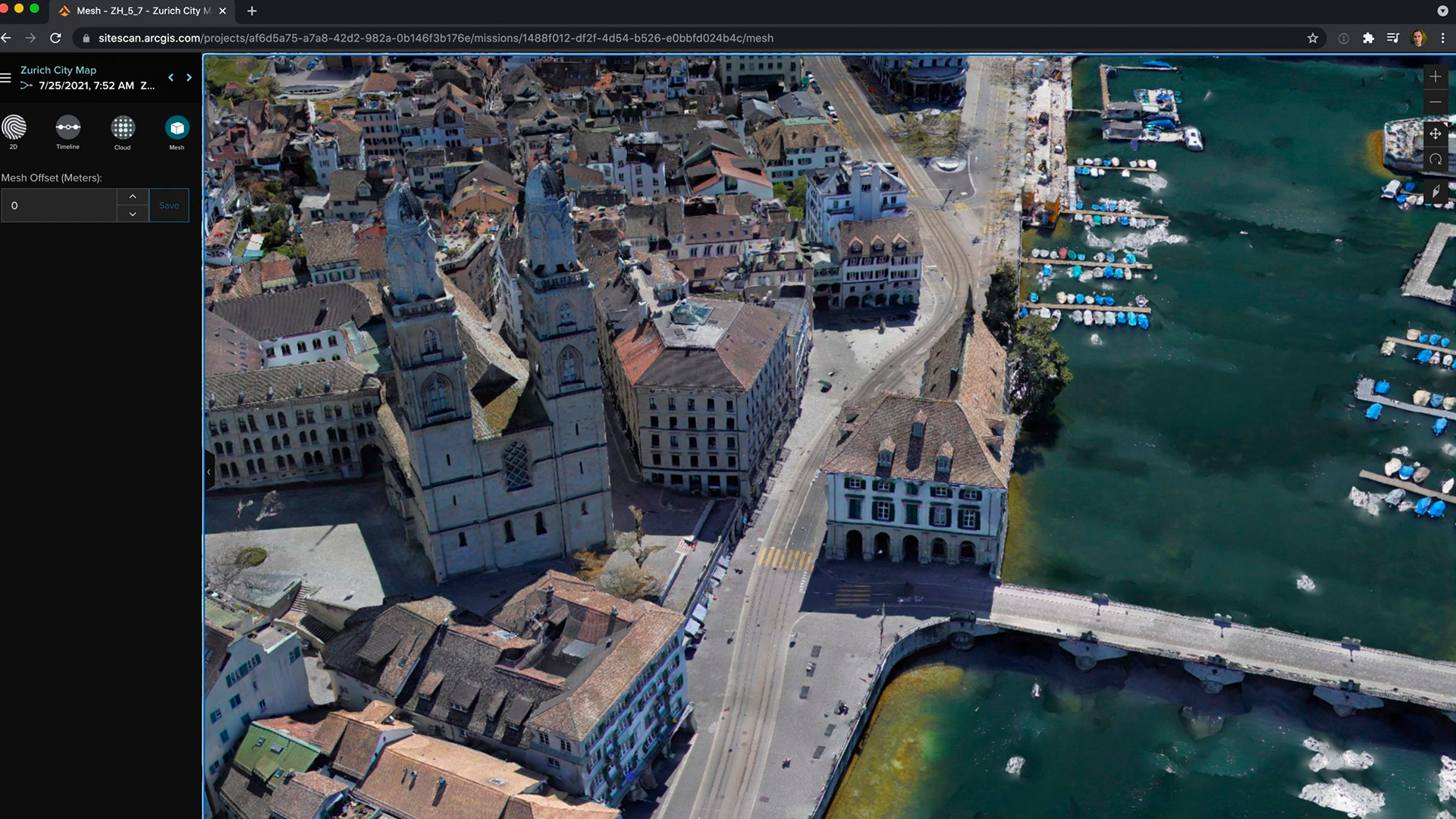Click the Save mesh offset button
The image size is (1456, 819).
[x=168, y=206]
